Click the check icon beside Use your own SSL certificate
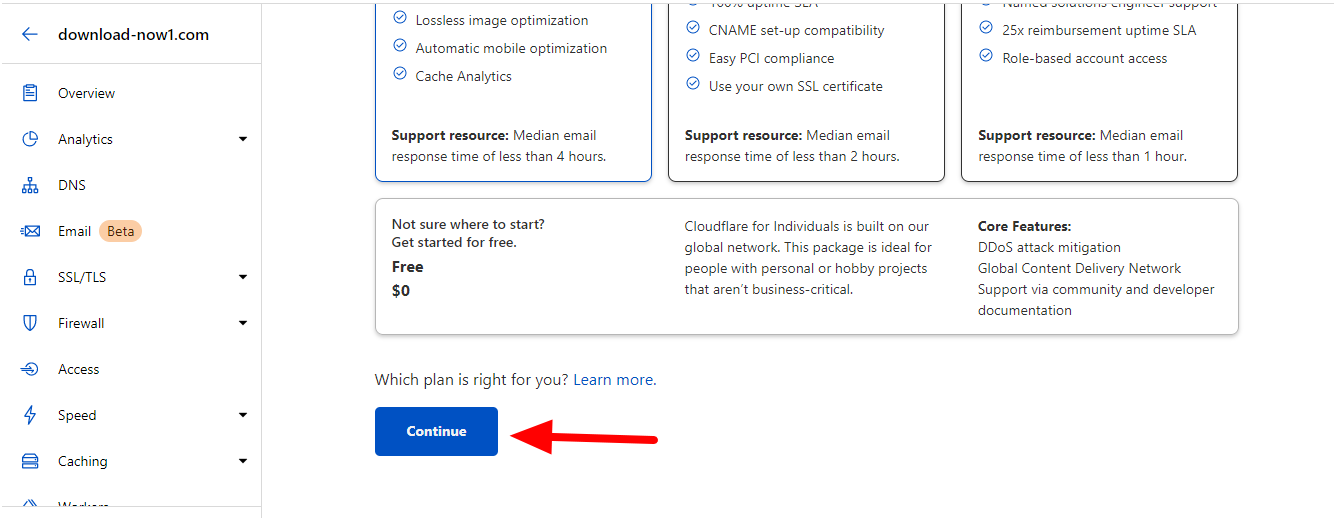Image resolution: width=1334 pixels, height=518 pixels. tap(693, 84)
